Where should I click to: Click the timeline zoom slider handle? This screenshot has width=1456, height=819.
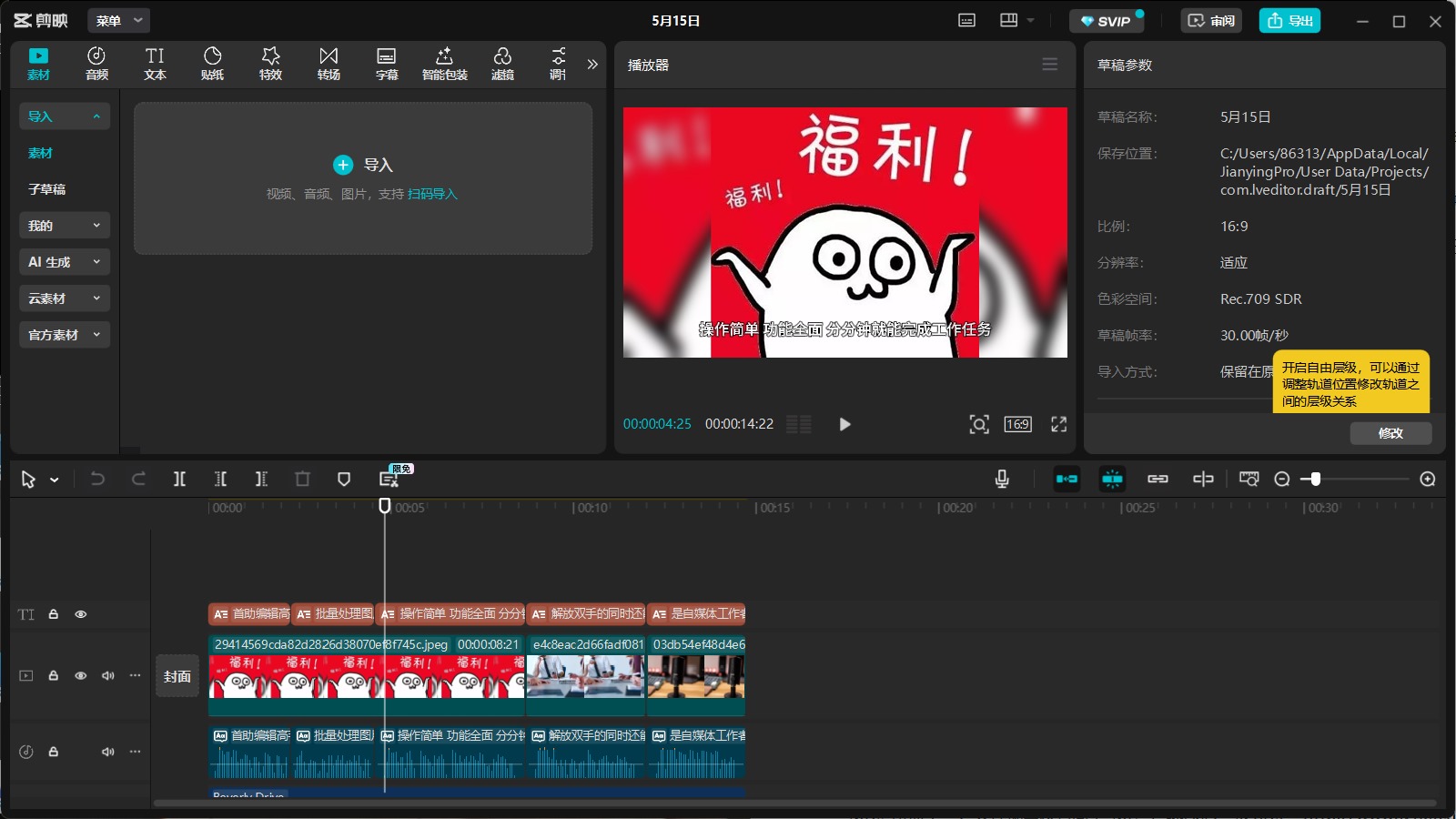1316,479
